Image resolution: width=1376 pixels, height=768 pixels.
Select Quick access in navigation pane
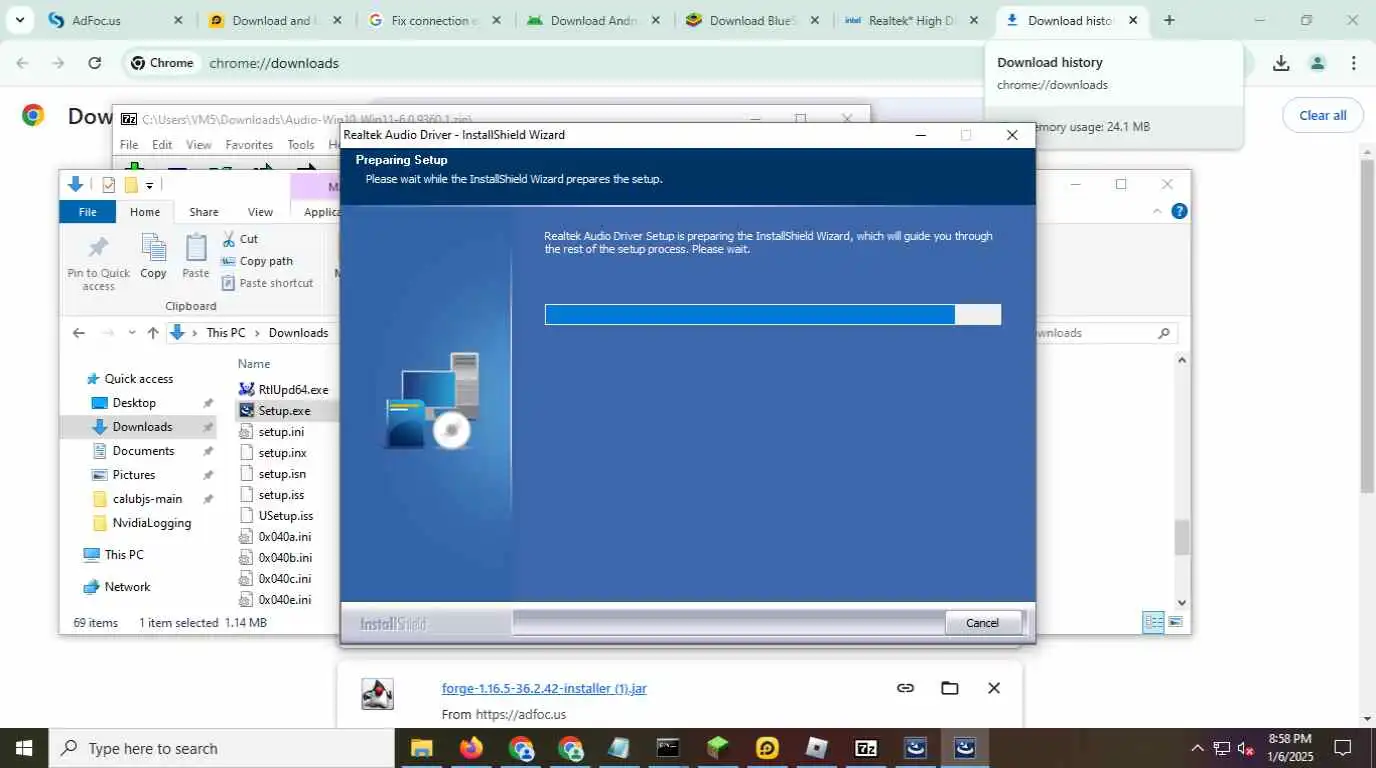tap(139, 379)
